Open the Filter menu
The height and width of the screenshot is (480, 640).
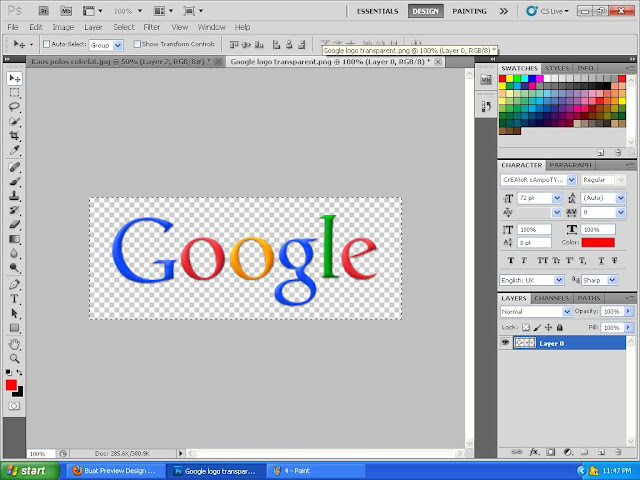[151, 27]
